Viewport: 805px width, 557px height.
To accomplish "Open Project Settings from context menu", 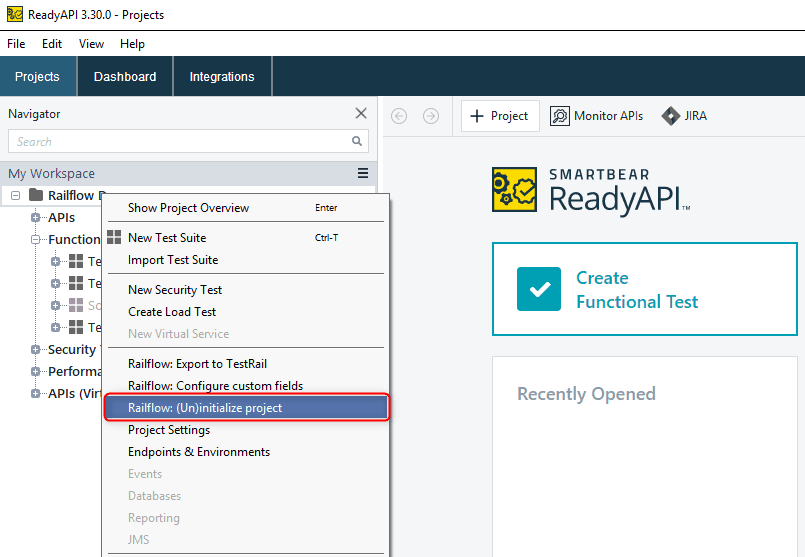I will click(245, 430).
